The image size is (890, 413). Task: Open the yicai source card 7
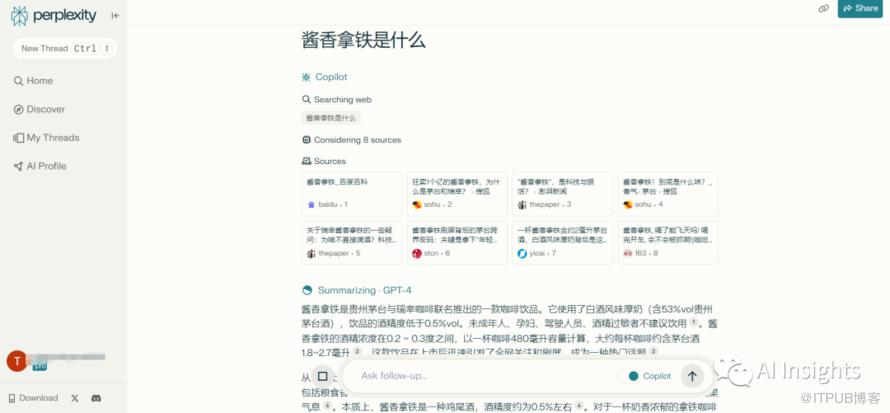pyautogui.click(x=562, y=243)
